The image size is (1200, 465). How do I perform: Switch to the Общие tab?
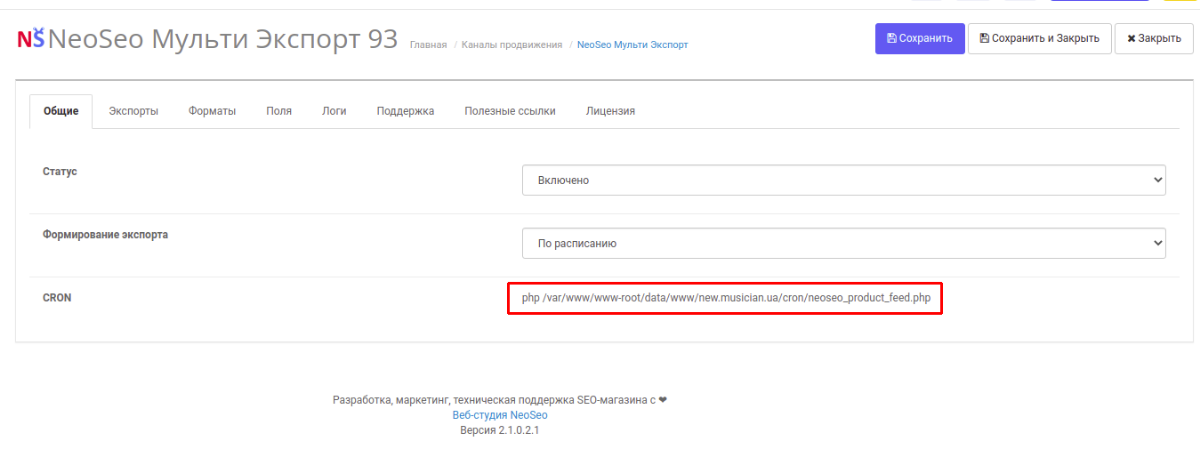61,111
